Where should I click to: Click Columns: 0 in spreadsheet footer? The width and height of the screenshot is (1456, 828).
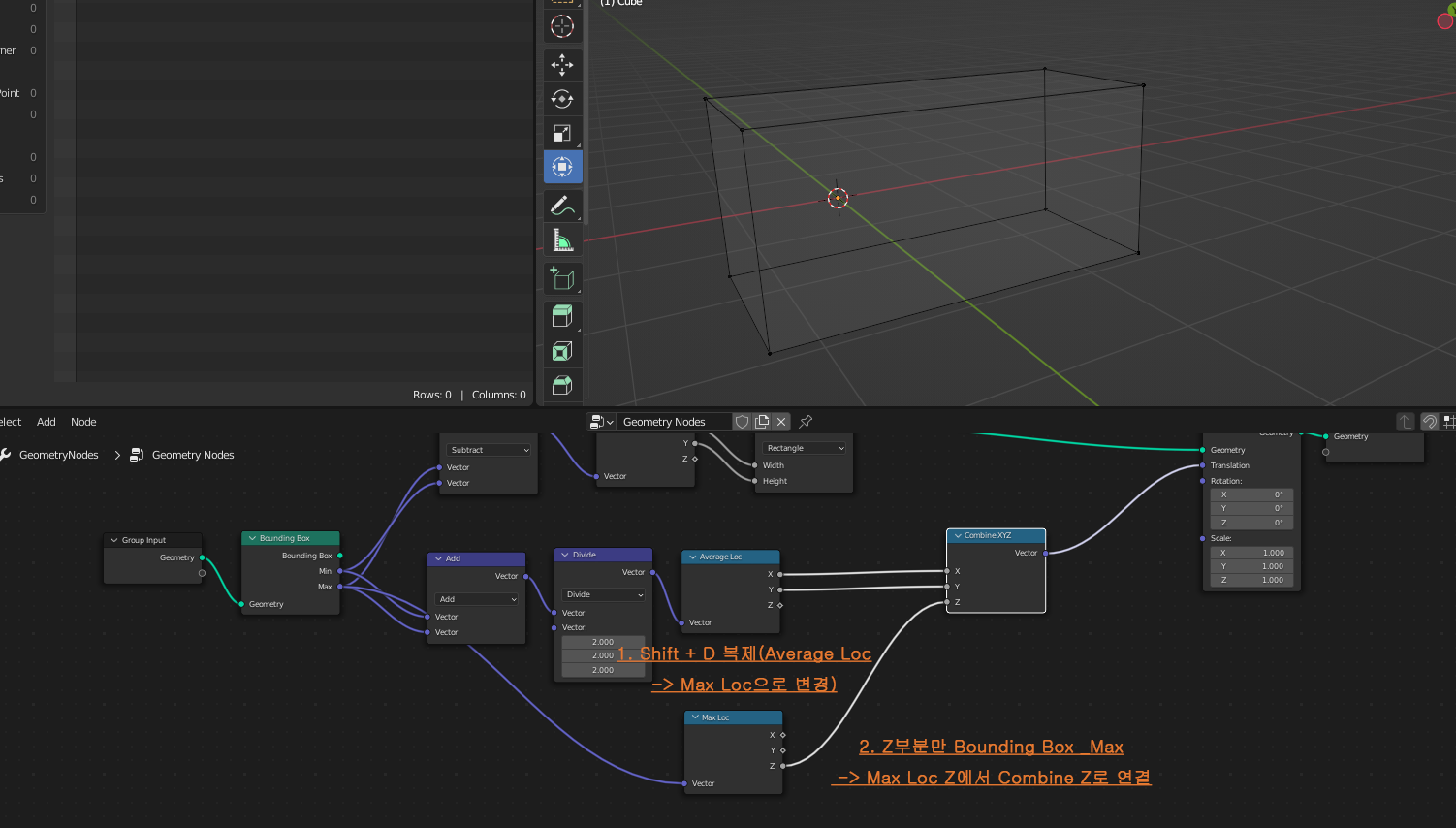click(499, 395)
